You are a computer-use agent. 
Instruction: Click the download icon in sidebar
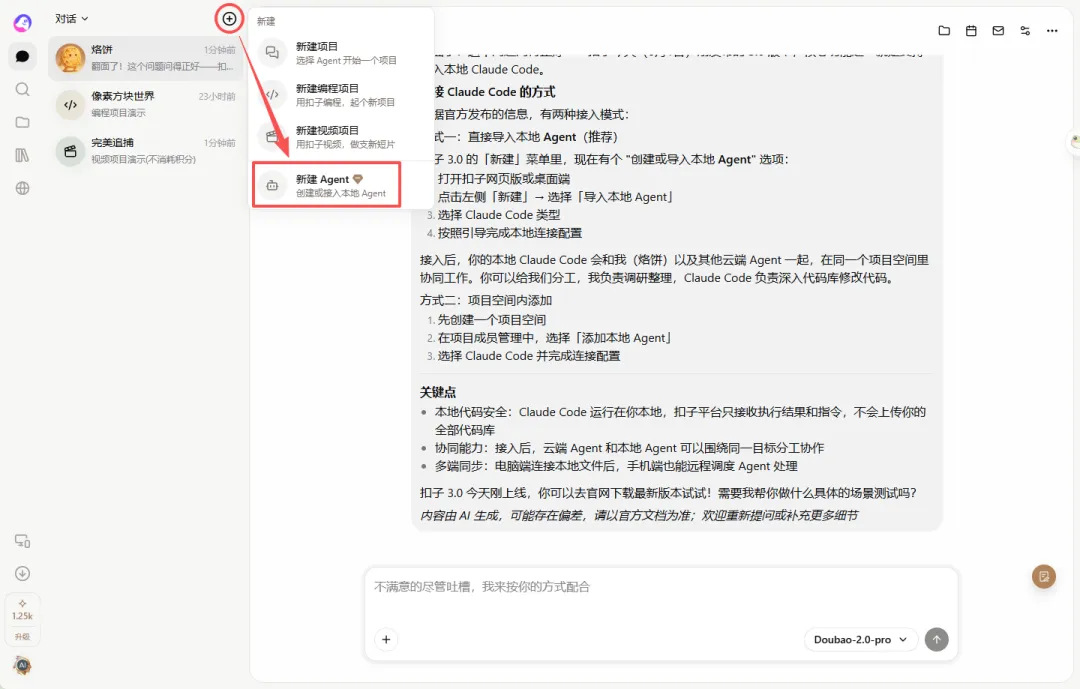click(x=22, y=573)
